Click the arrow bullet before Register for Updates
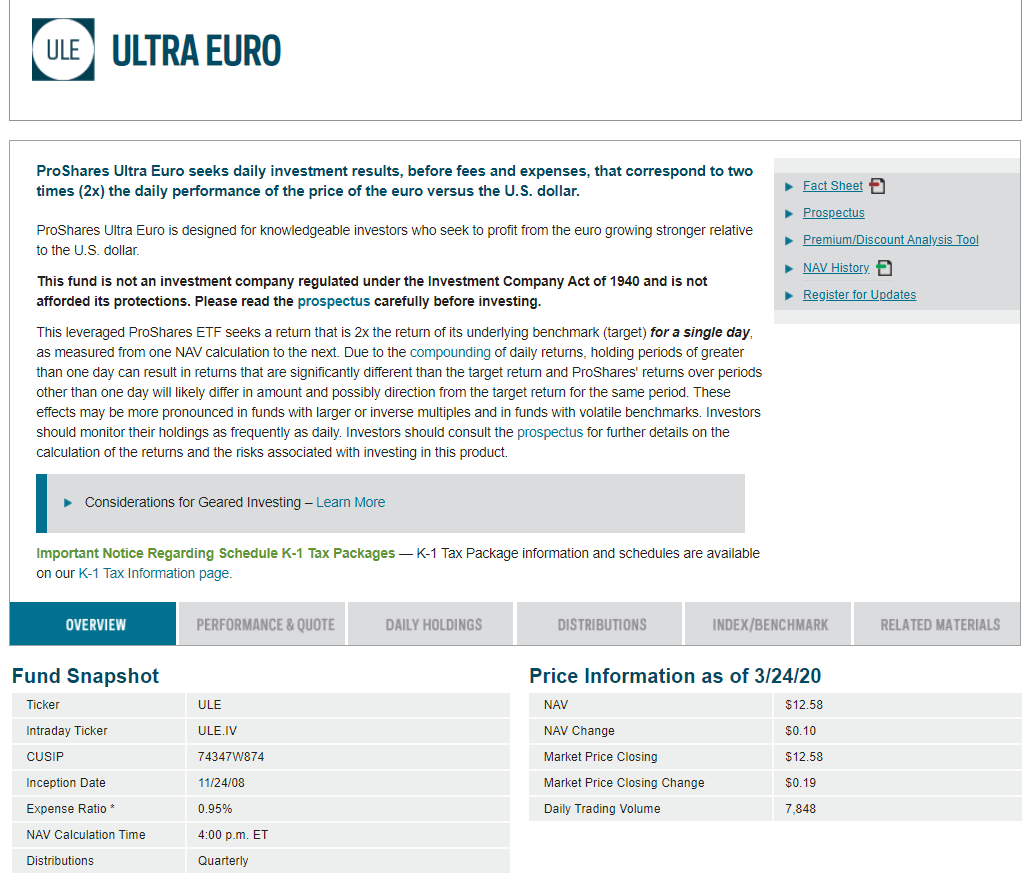Image resolution: width=1034 pixels, height=885 pixels. pyautogui.click(x=789, y=295)
